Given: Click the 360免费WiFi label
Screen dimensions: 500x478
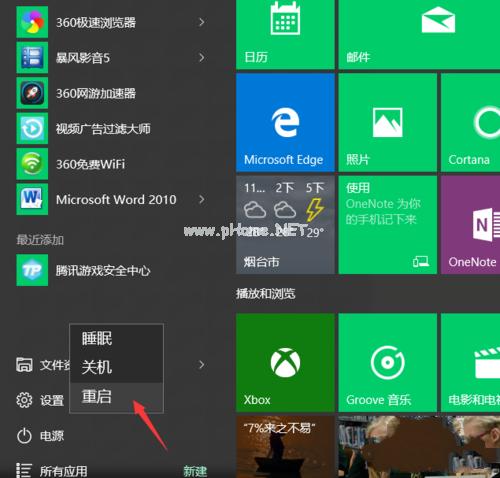Looking at the screenshot, I should (x=90, y=164).
